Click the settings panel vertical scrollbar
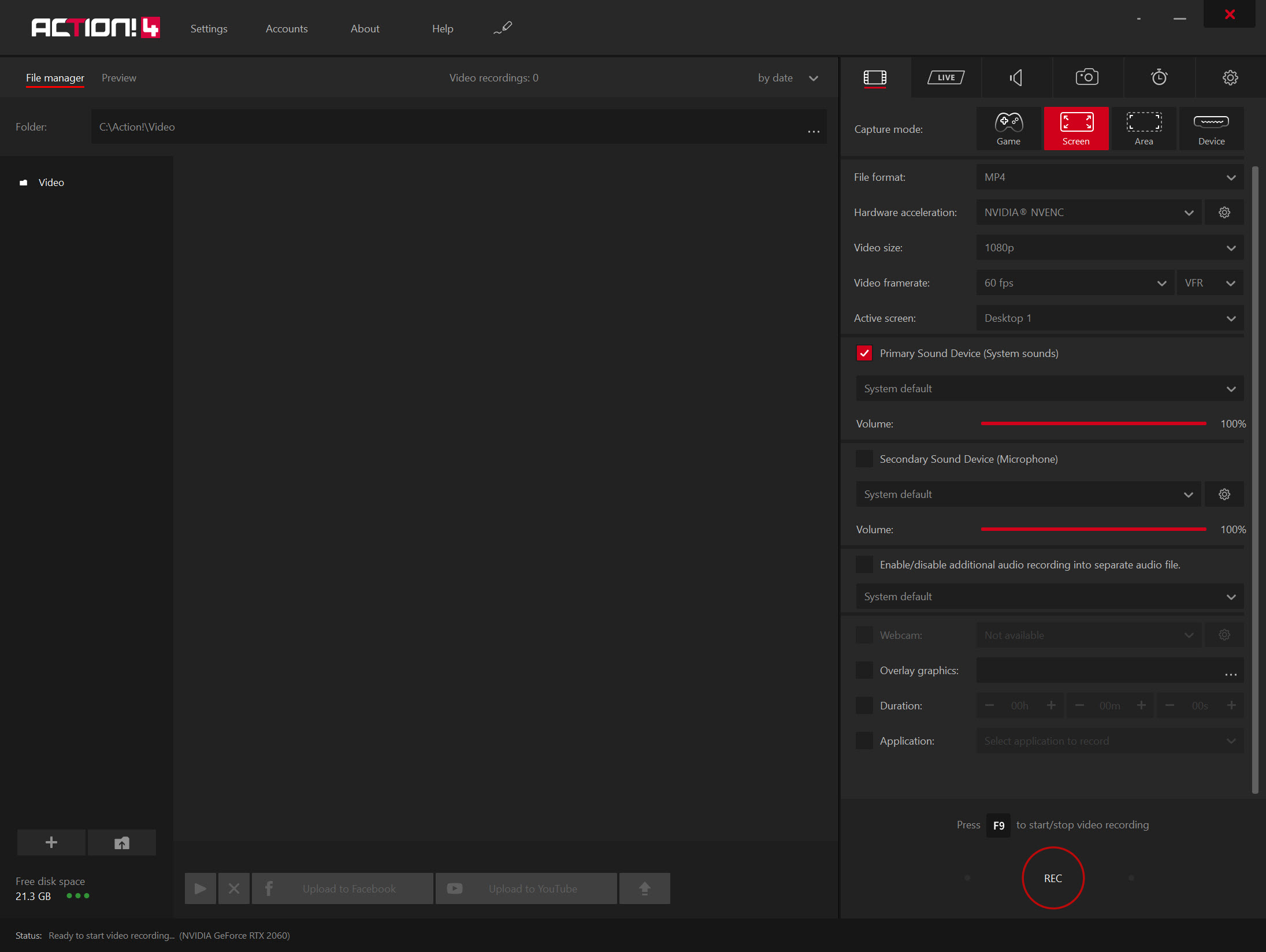This screenshot has width=1266, height=952. [x=1254, y=479]
